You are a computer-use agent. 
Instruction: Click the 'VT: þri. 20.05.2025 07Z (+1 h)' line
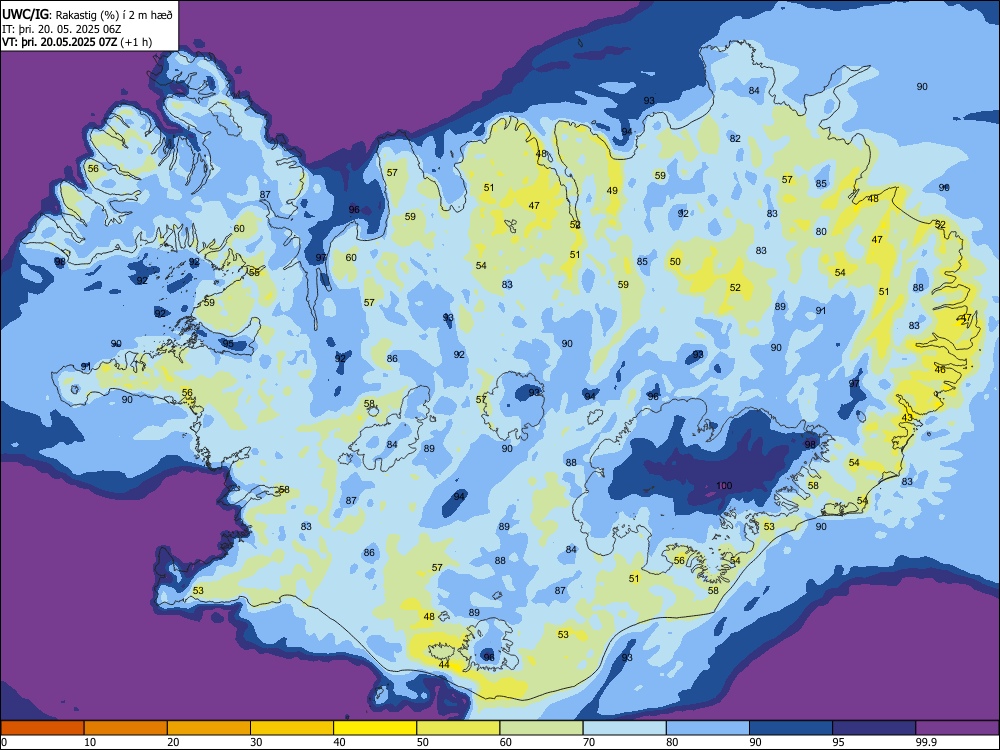pyautogui.click(x=77, y=42)
